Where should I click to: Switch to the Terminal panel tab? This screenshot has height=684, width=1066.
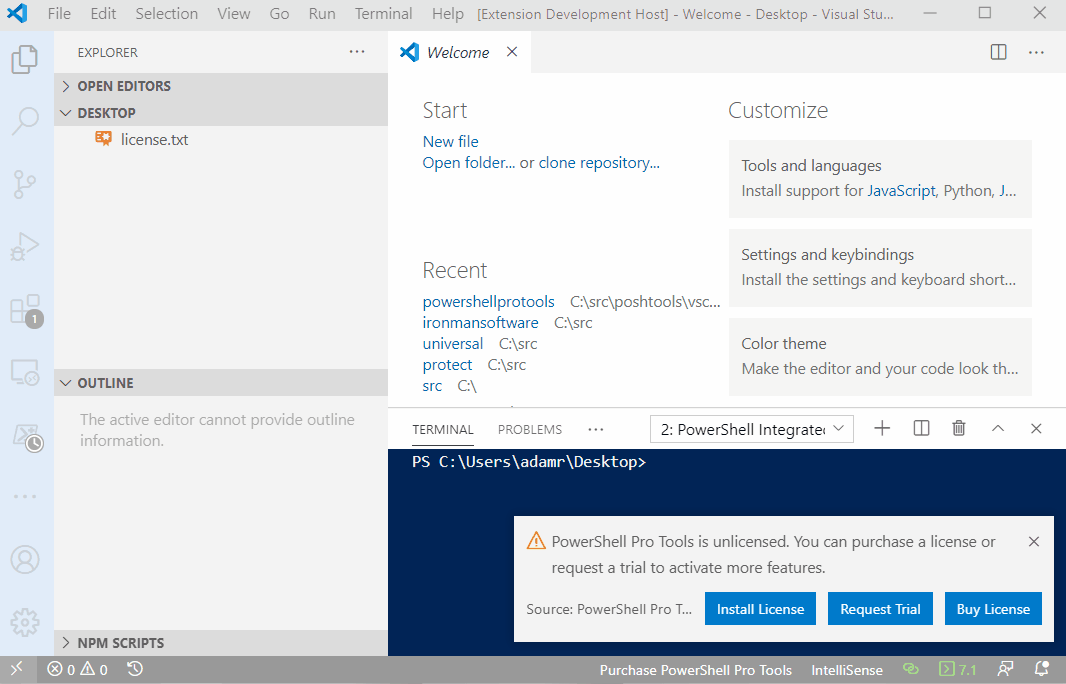pyautogui.click(x=443, y=430)
